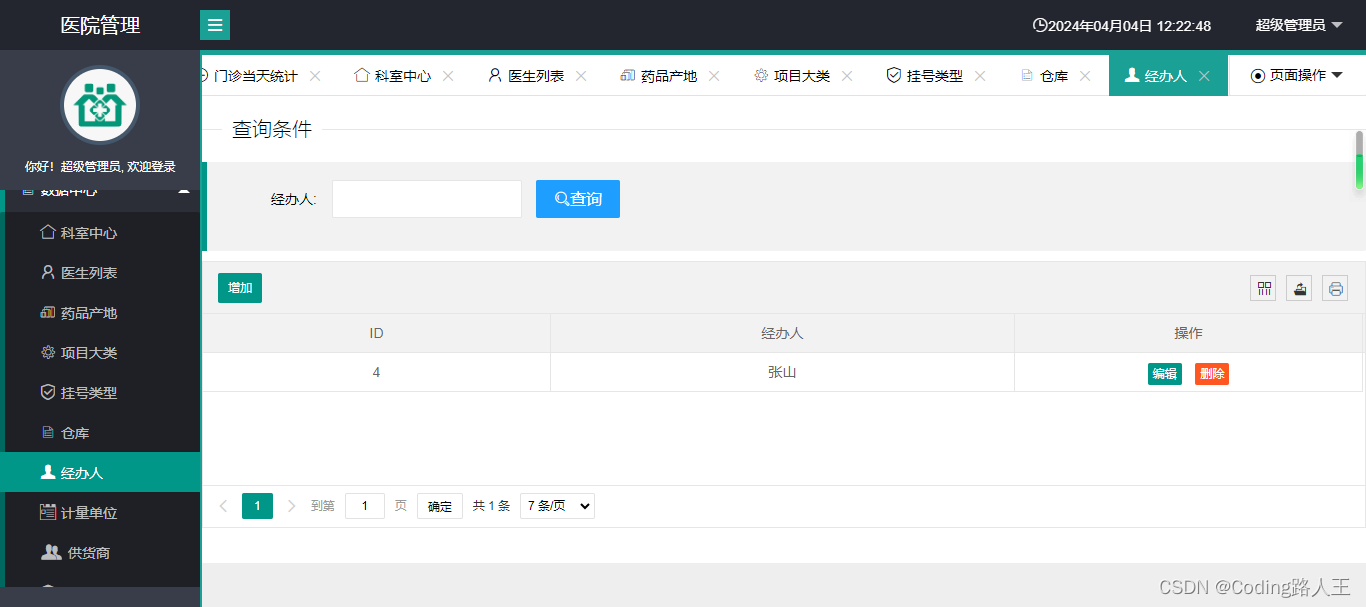
Task: Open the 页面操作 dropdown
Action: (x=1297, y=76)
